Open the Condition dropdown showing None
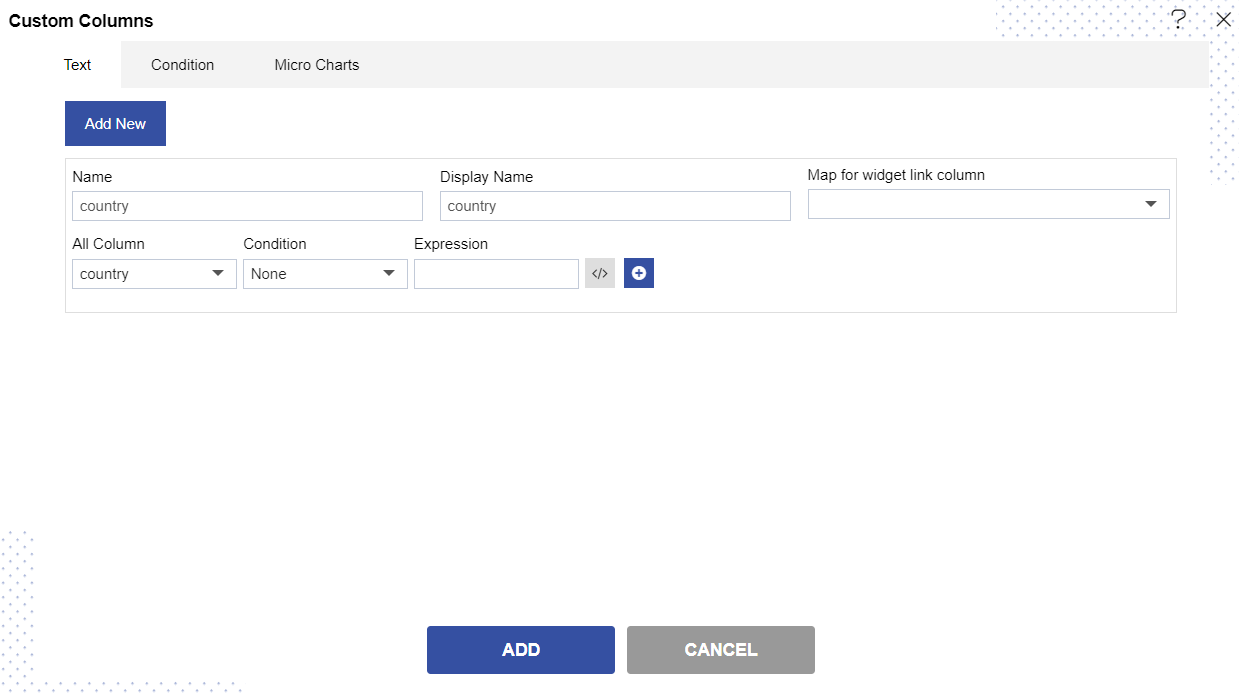This screenshot has width=1239, height=696. pyautogui.click(x=325, y=274)
